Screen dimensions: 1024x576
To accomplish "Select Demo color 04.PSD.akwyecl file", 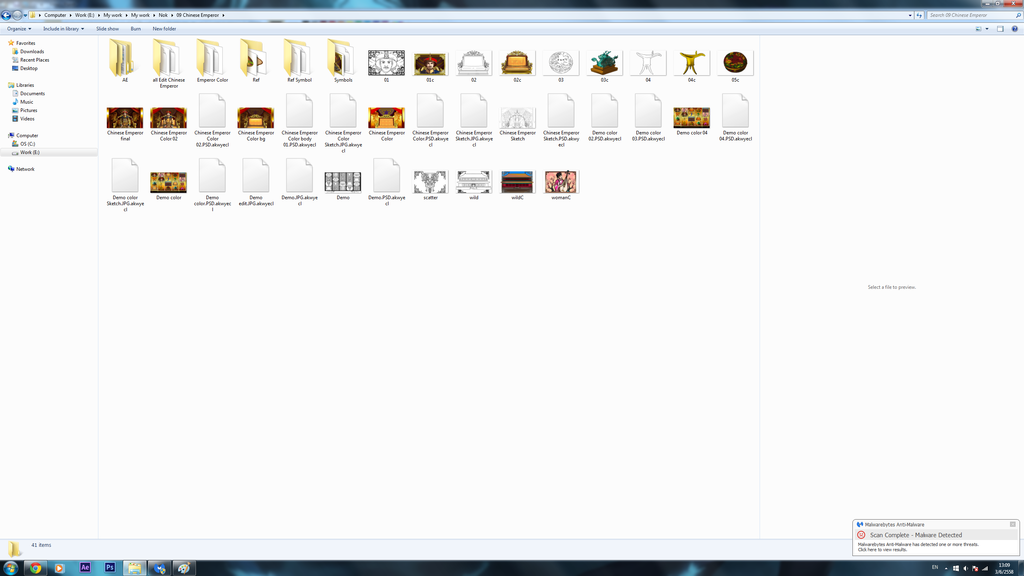I will tap(735, 118).
